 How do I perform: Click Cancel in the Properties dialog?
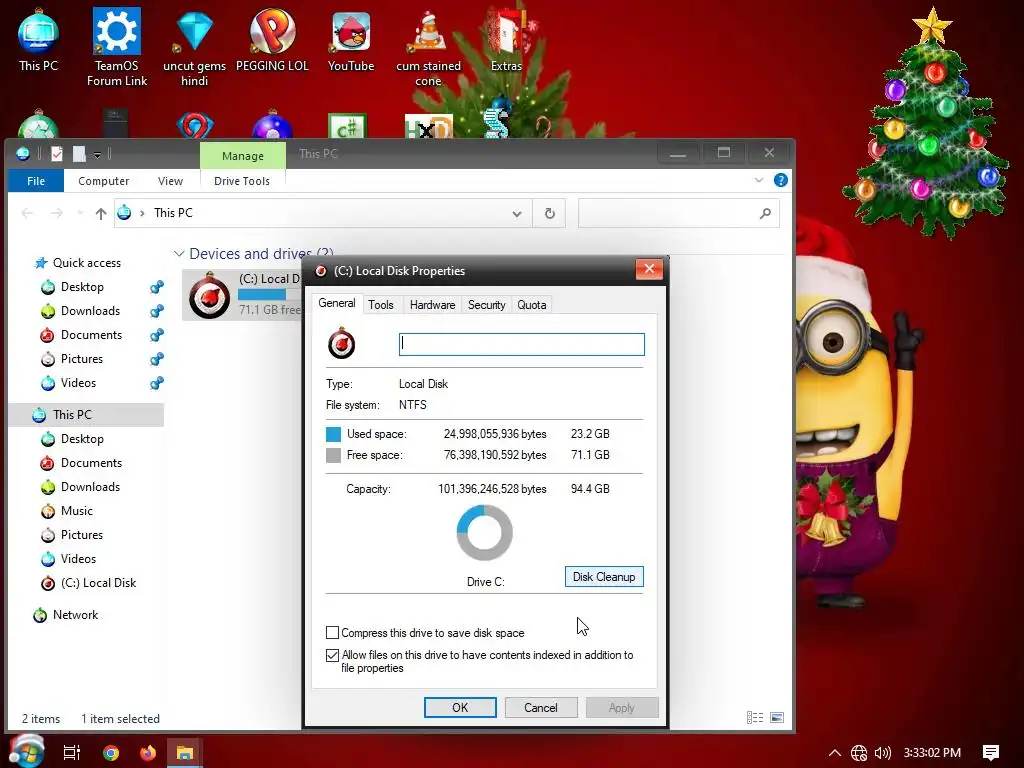tap(541, 707)
